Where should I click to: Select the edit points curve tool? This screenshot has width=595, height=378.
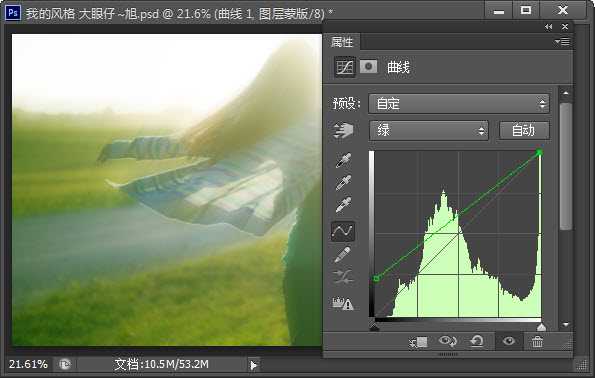(343, 231)
